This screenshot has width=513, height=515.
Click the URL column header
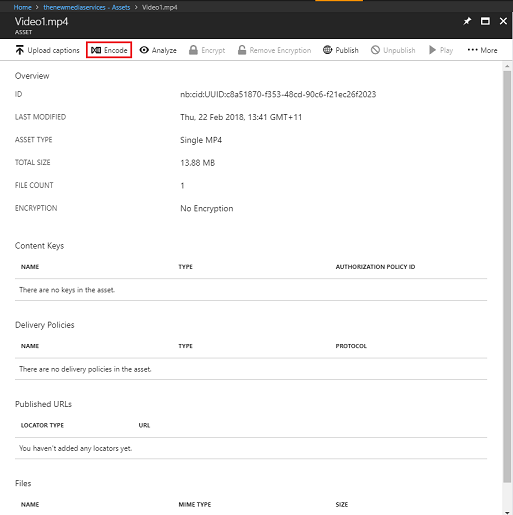coord(144,425)
